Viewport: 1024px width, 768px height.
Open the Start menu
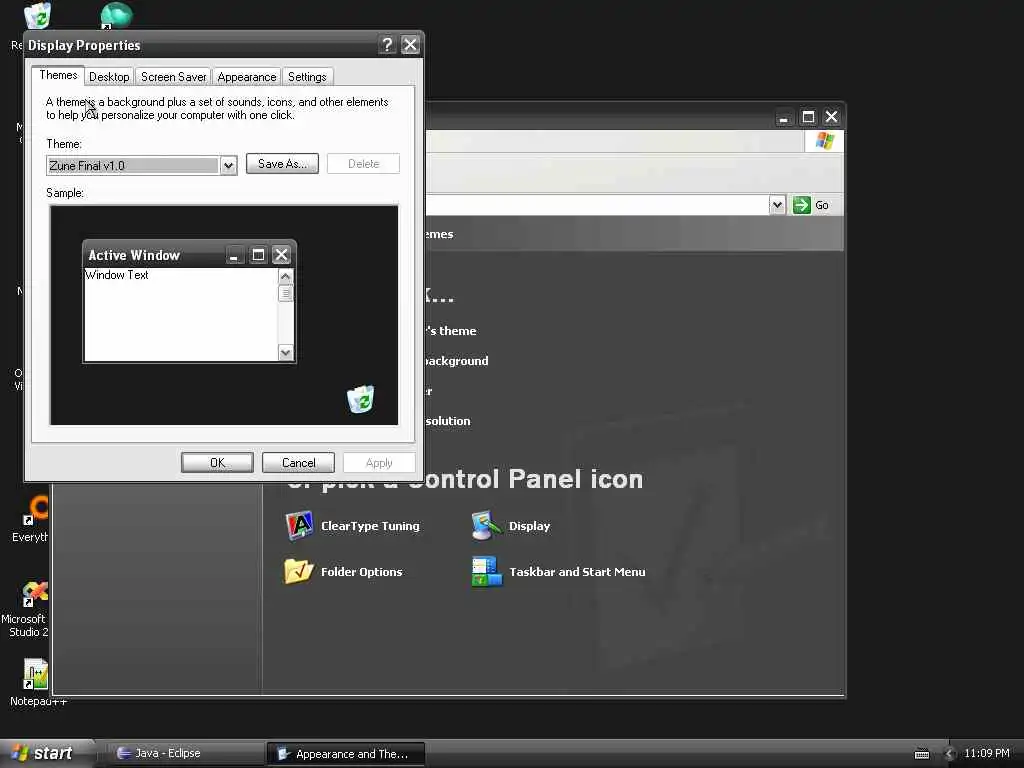coord(43,753)
